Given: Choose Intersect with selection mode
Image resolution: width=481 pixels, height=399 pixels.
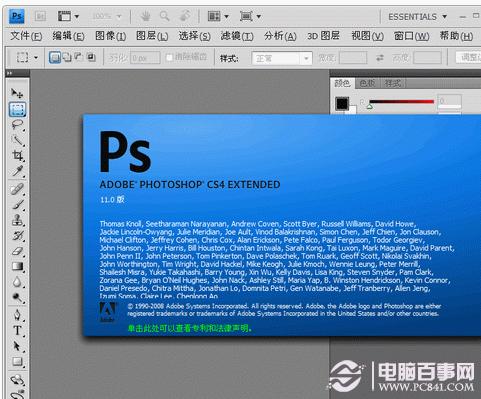Looking at the screenshot, I should click(x=91, y=57).
